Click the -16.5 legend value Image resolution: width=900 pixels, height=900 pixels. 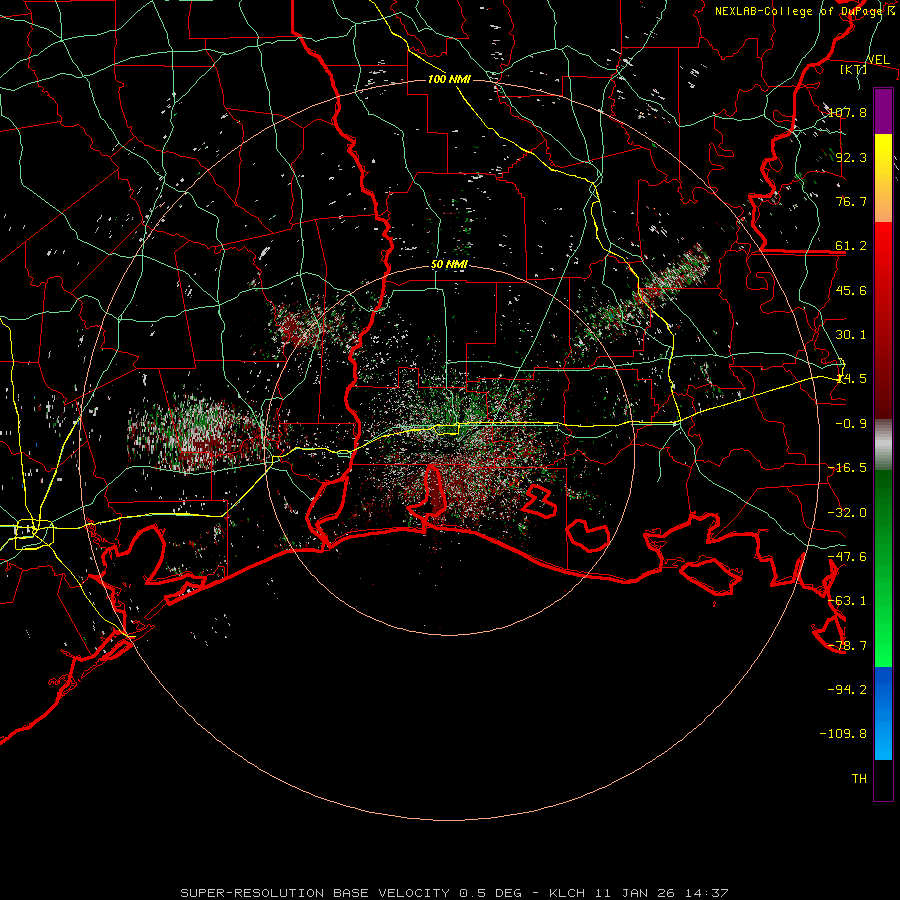[x=847, y=468]
